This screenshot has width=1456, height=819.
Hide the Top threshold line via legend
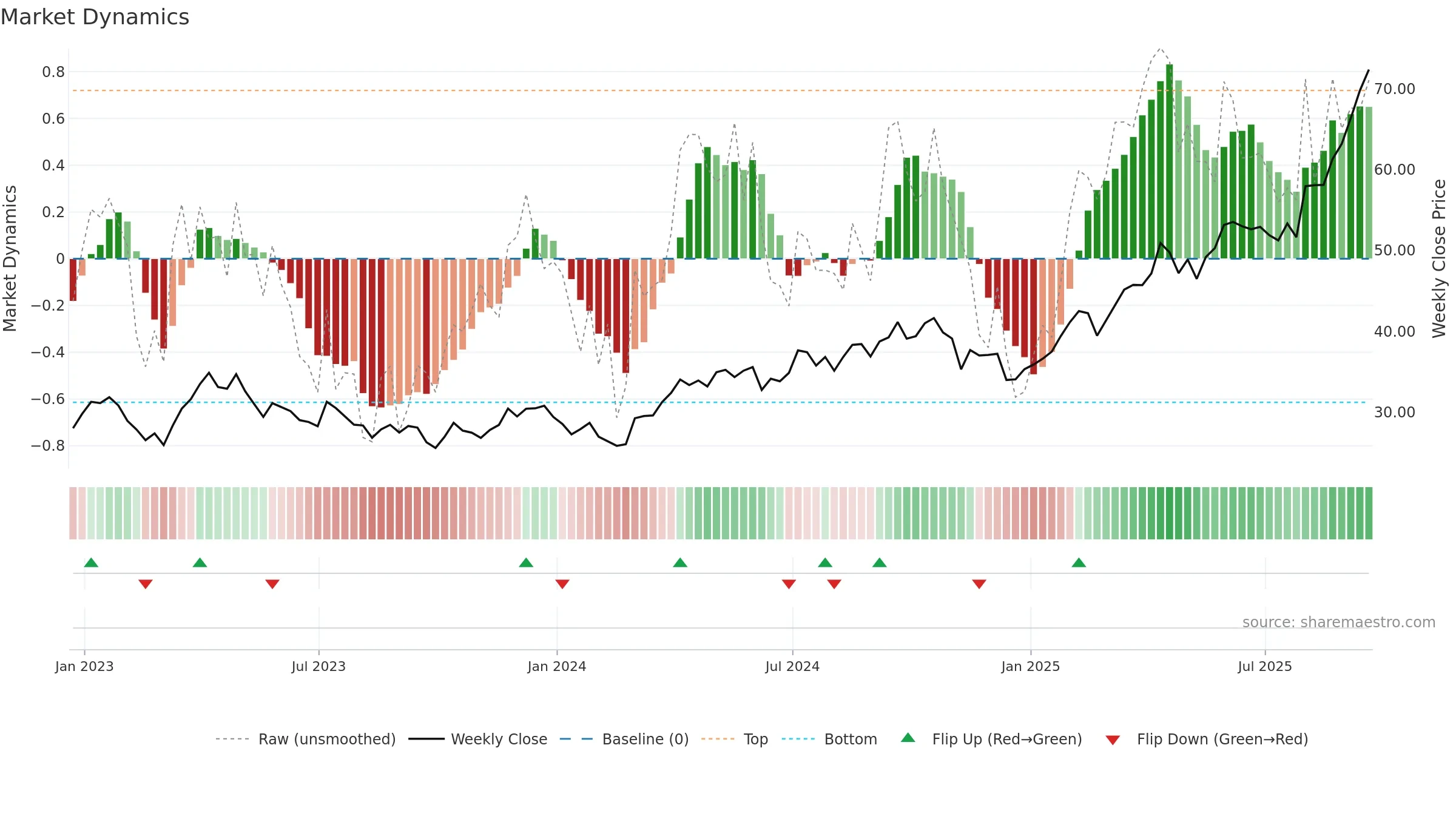coord(735,739)
